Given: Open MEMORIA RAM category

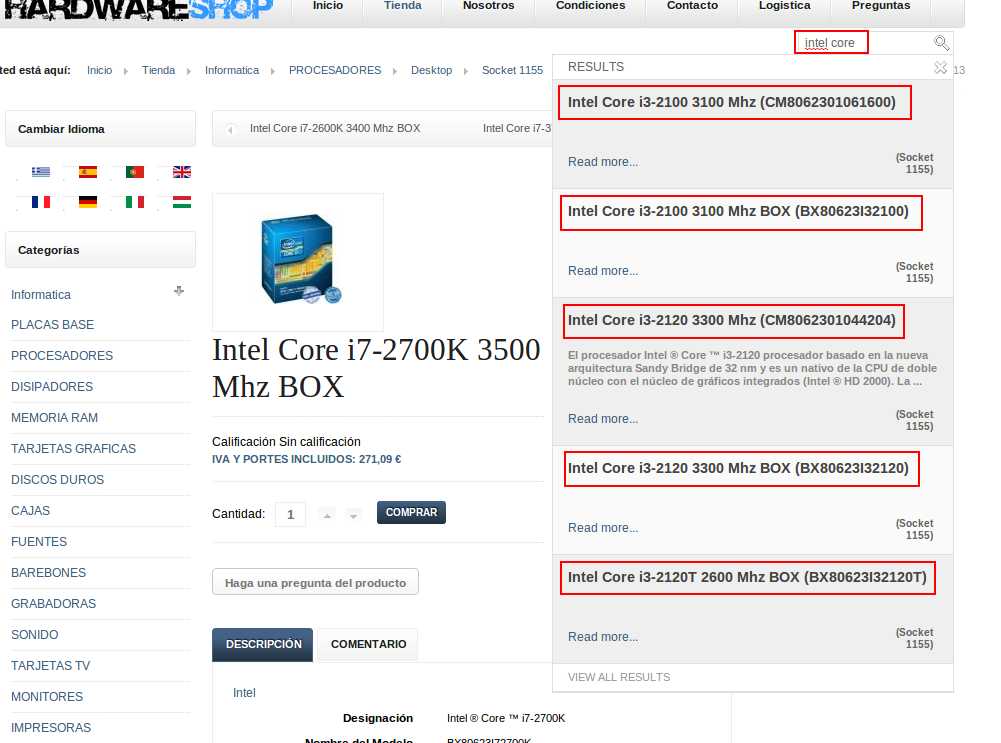Looking at the screenshot, I should pos(54,418).
